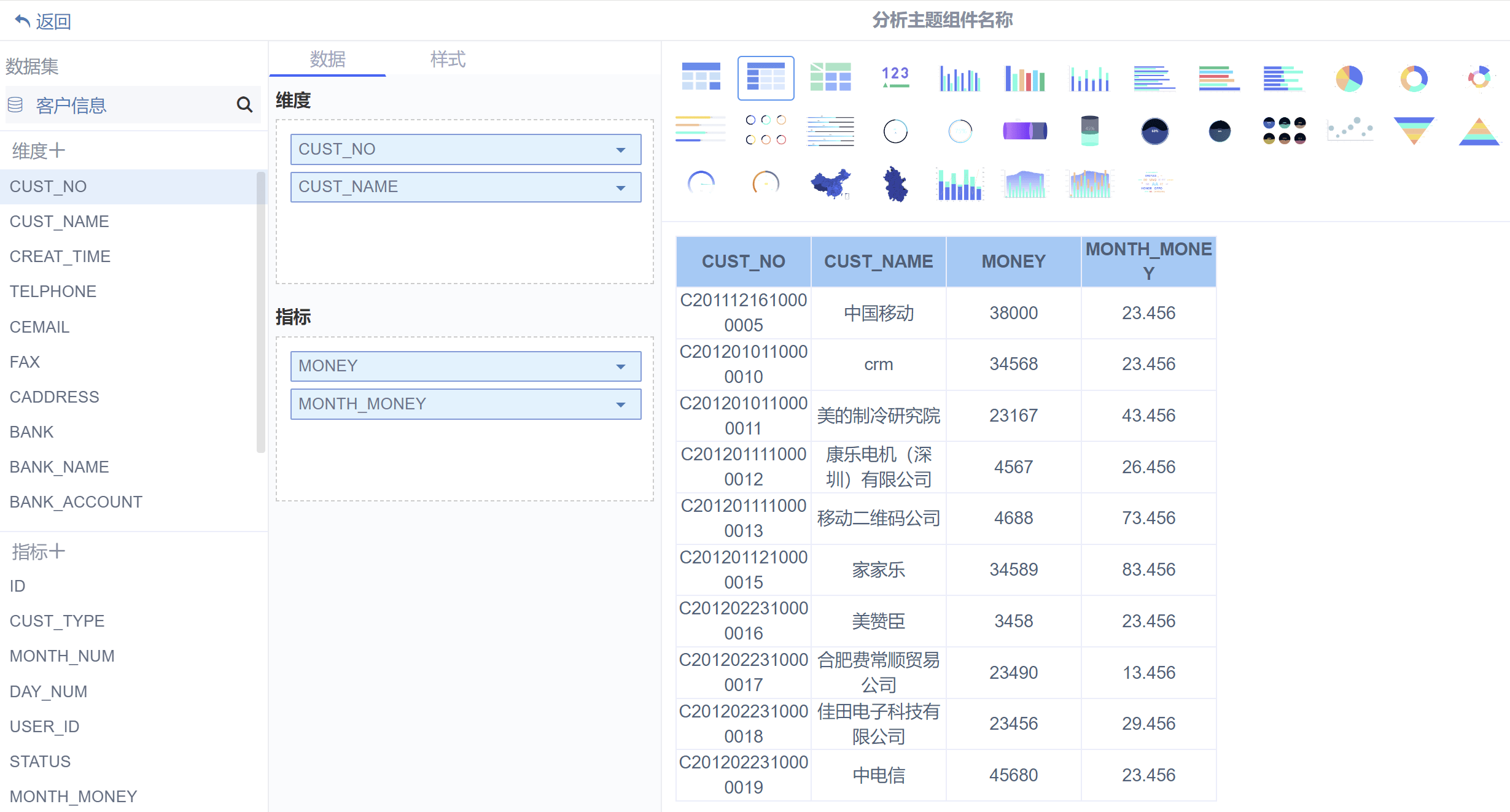Pick the word cloud chart type
Screen dimensions: 1510x812
coord(1154,183)
